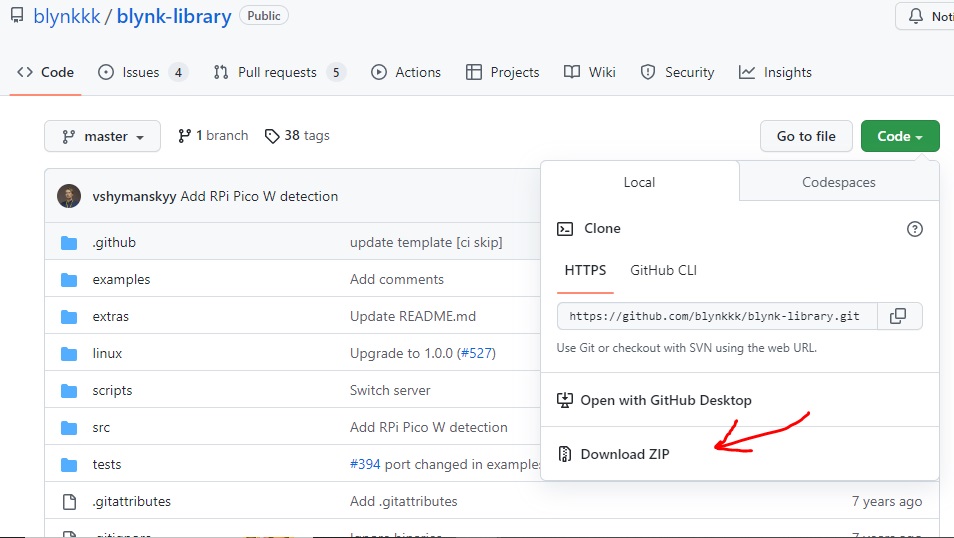Select the HTTPS clone option
954x538 pixels.
coord(585,271)
